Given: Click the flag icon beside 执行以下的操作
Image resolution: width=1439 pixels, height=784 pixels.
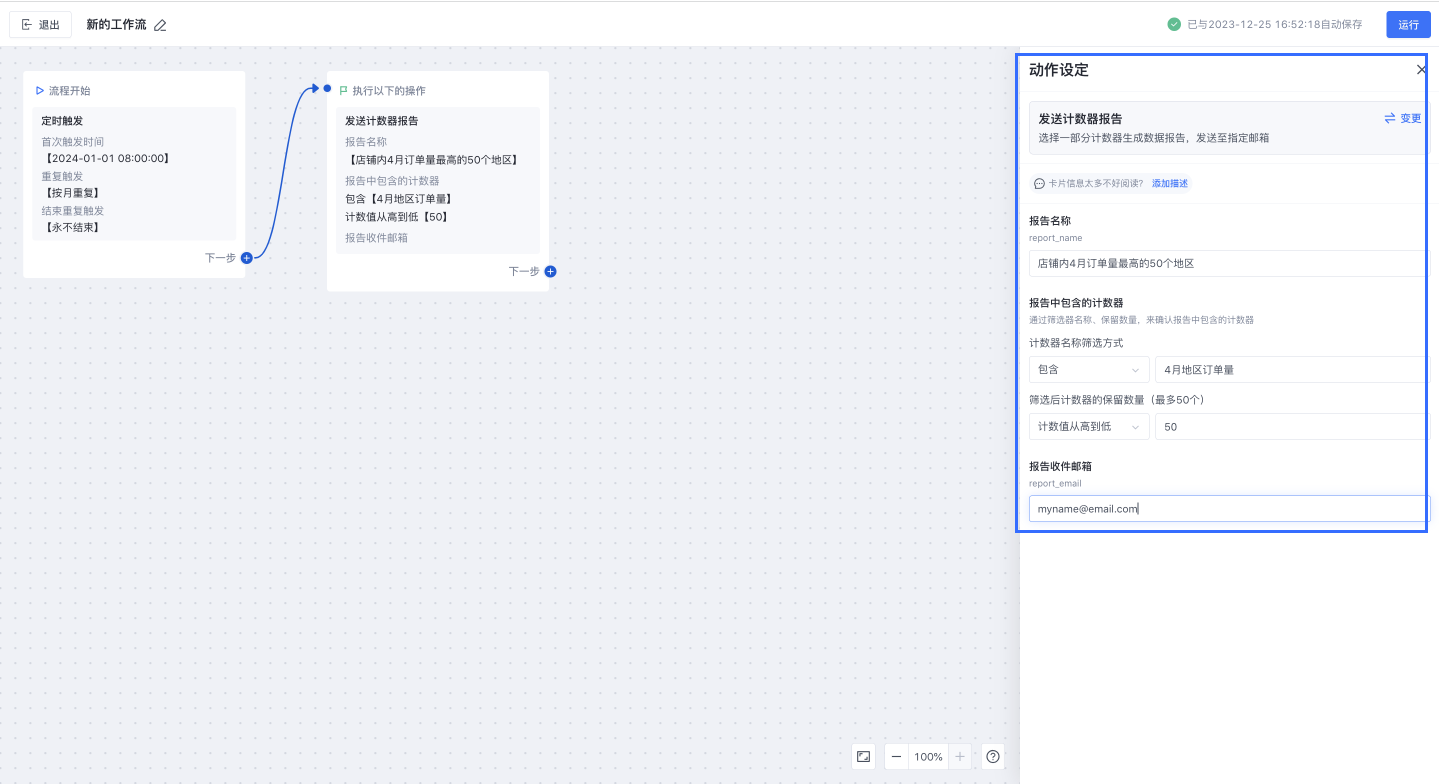Looking at the screenshot, I should tap(344, 91).
